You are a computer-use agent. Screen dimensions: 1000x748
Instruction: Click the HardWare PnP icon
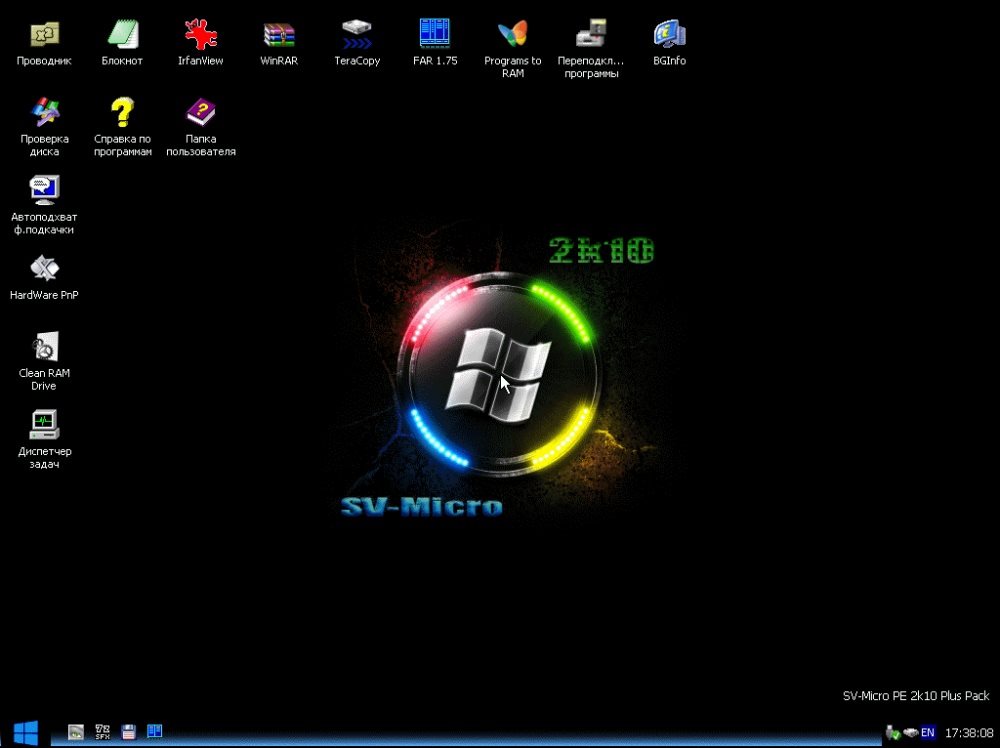click(x=44, y=268)
